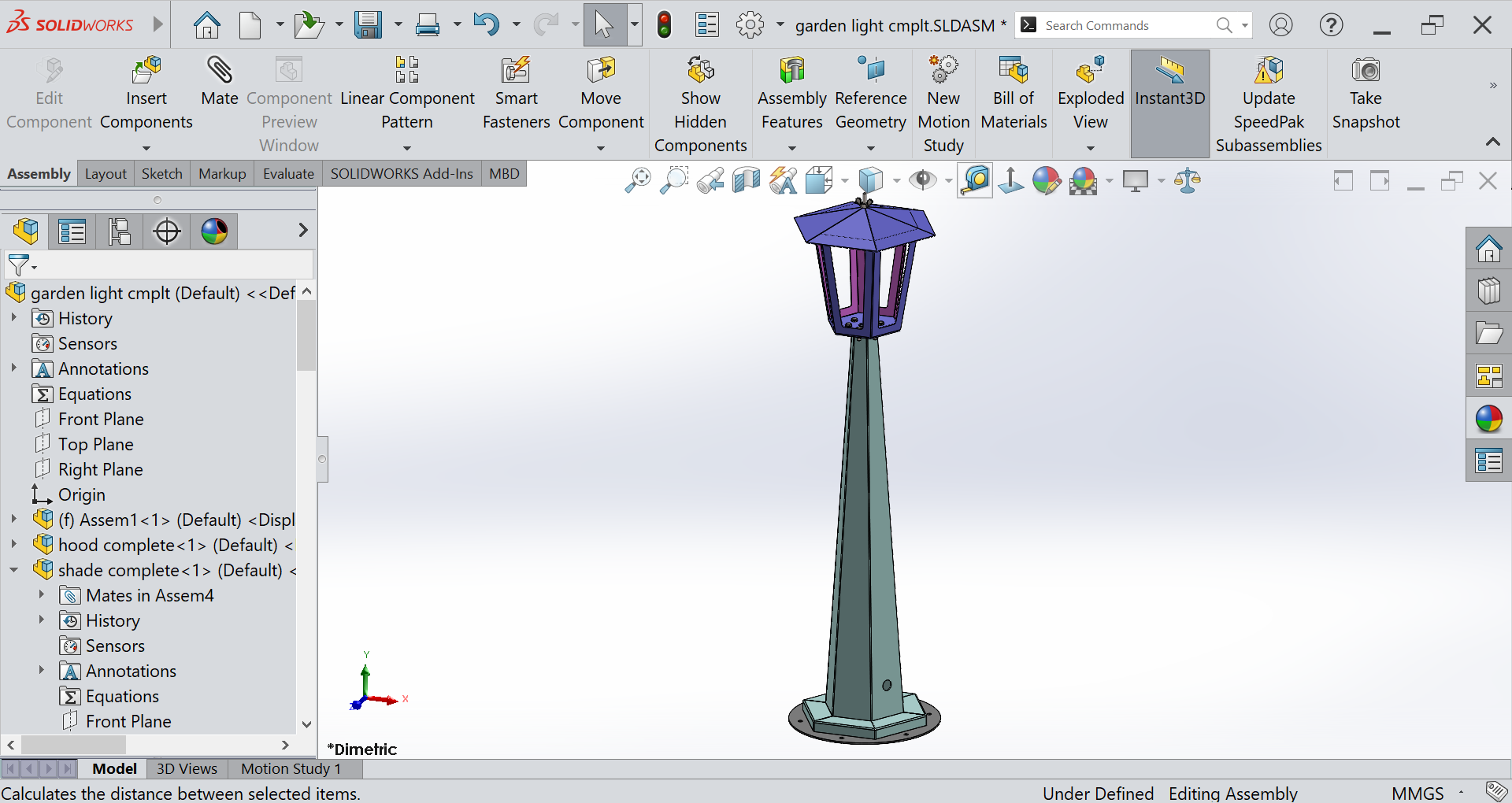Click the Exploded View tool

pyautogui.click(x=1091, y=93)
